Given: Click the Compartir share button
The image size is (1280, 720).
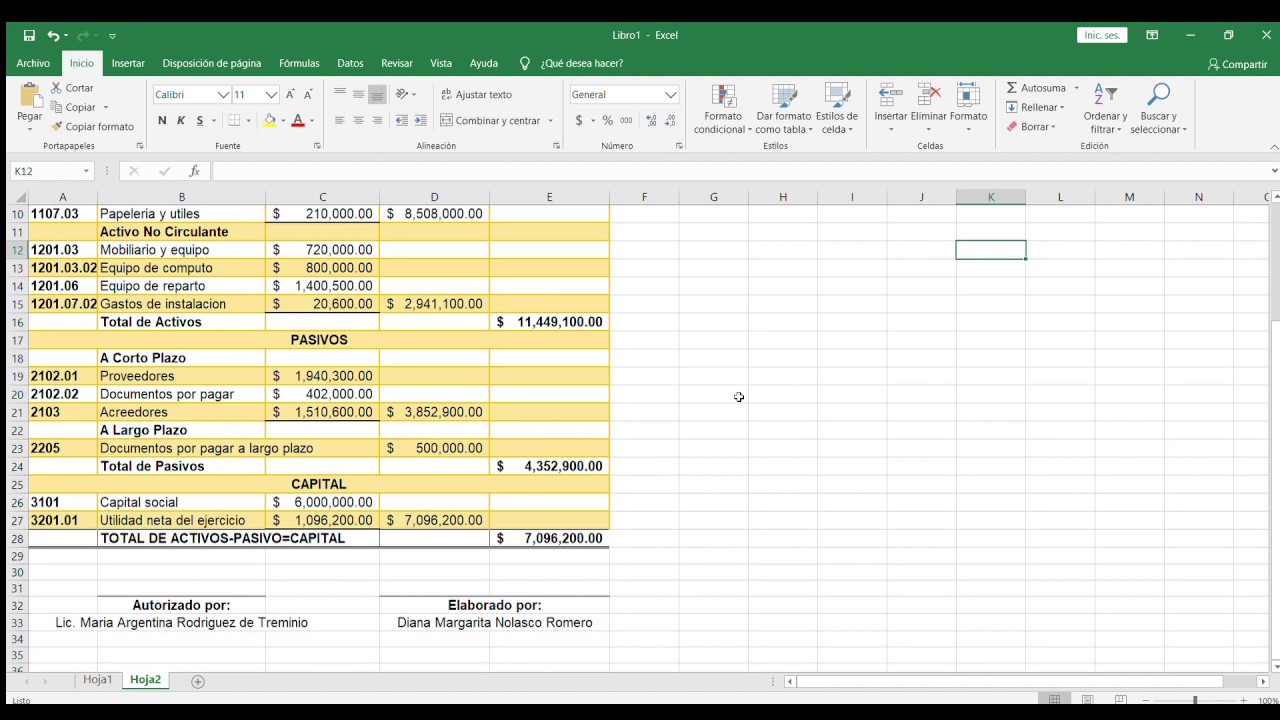Looking at the screenshot, I should point(1237,64).
